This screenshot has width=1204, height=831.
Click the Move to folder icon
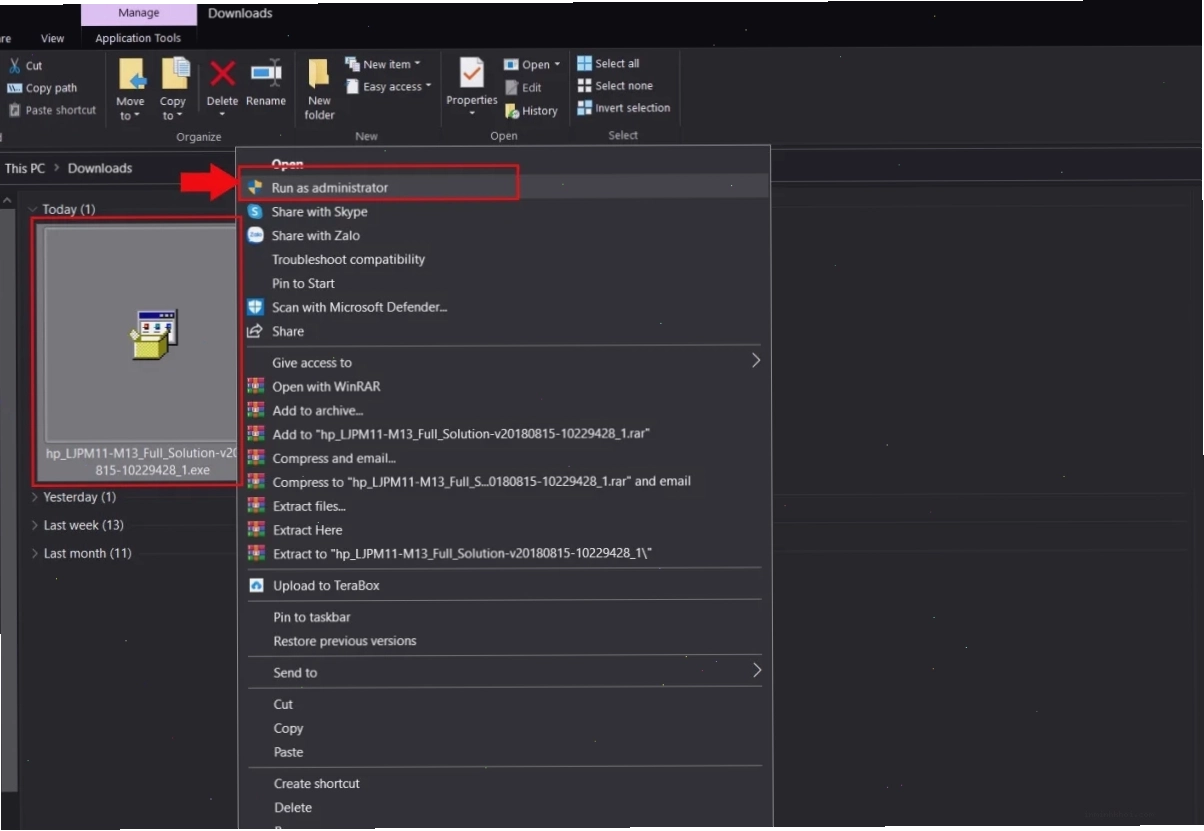132,75
